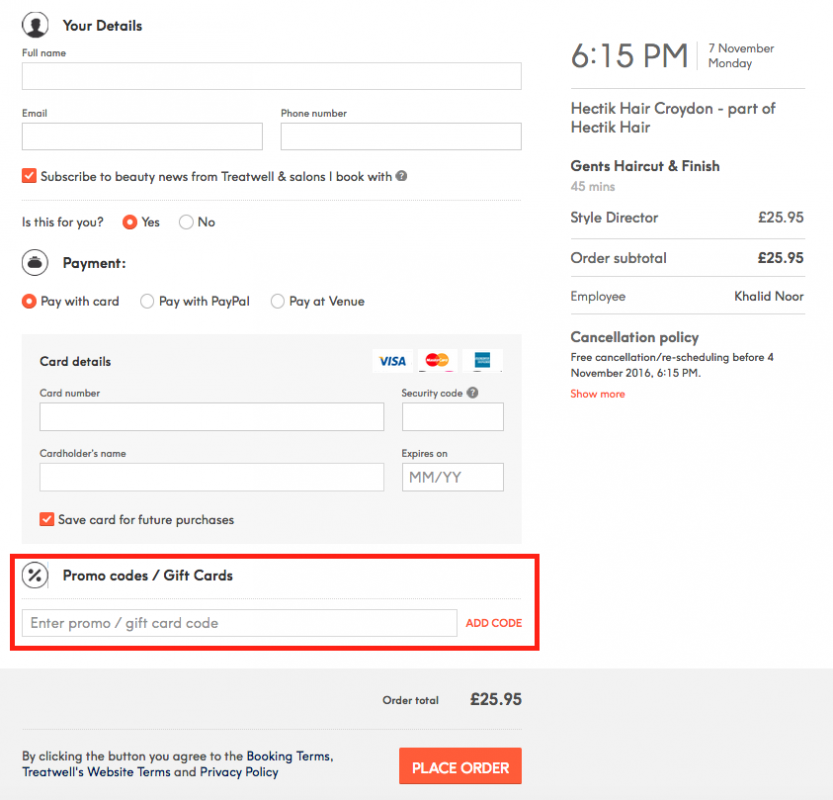The width and height of the screenshot is (833, 800).
Task: Click Card details heading
Action: 75,361
